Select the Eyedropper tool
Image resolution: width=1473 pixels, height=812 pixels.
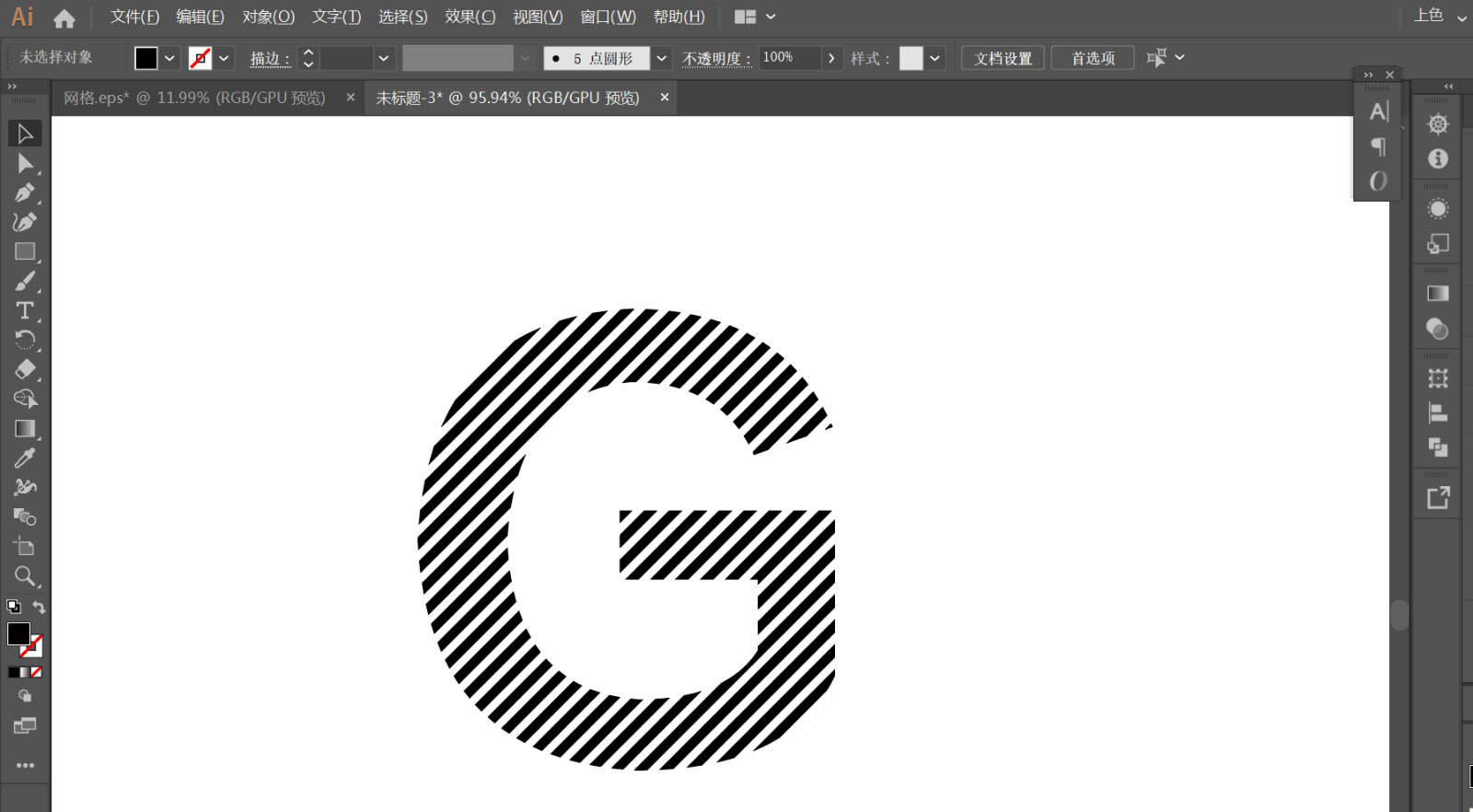25,458
